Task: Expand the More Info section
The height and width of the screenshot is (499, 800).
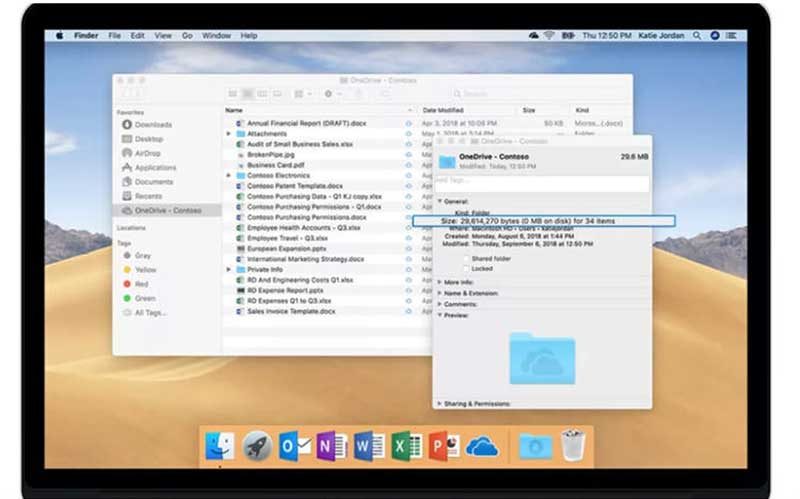Action: 440,282
